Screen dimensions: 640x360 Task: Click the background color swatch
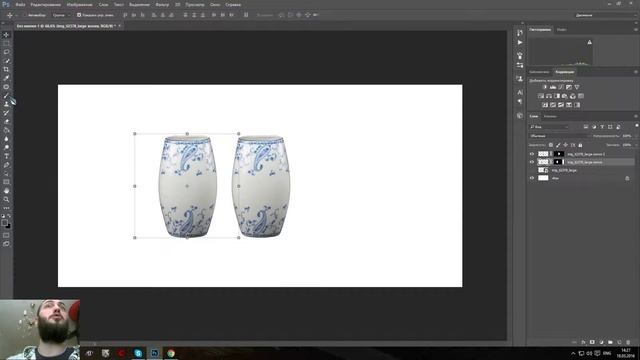(x=8, y=226)
